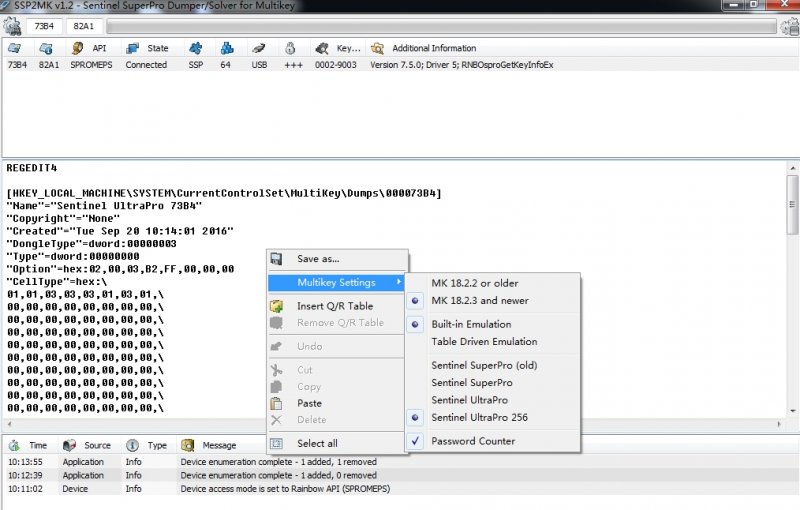Select MK 18.2.3 and newer option
800x510 pixels.
[x=493, y=300]
